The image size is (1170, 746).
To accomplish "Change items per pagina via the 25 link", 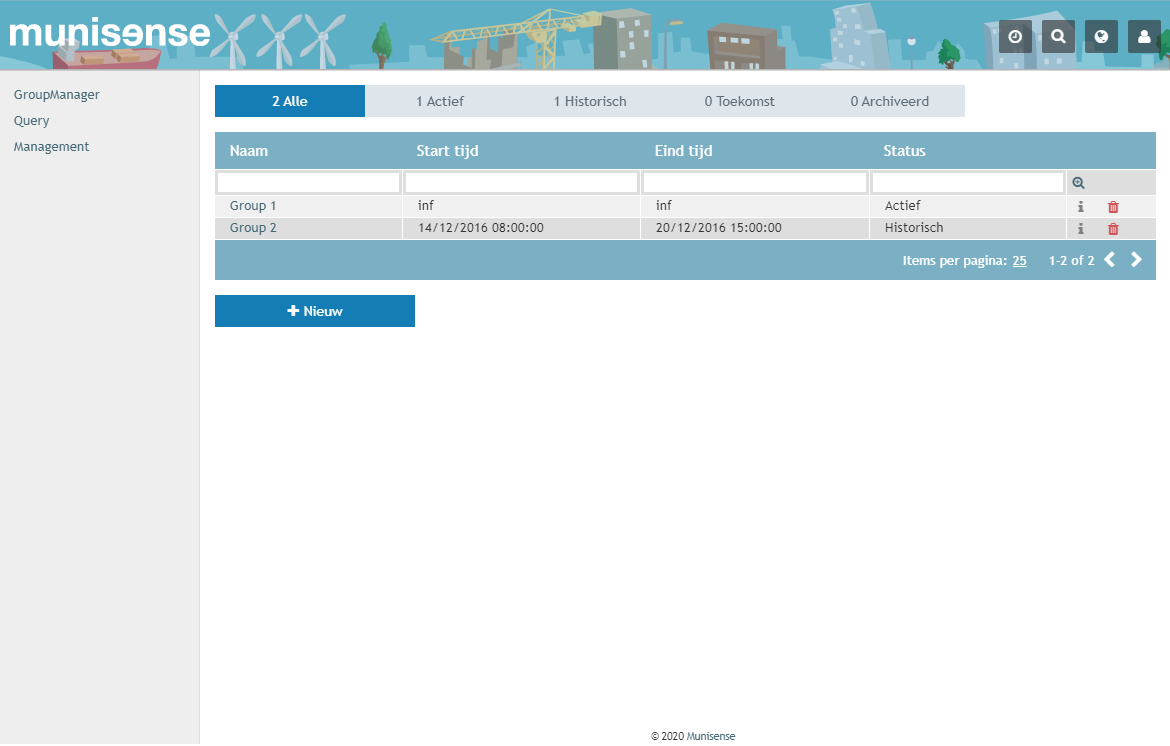I will [1019, 260].
